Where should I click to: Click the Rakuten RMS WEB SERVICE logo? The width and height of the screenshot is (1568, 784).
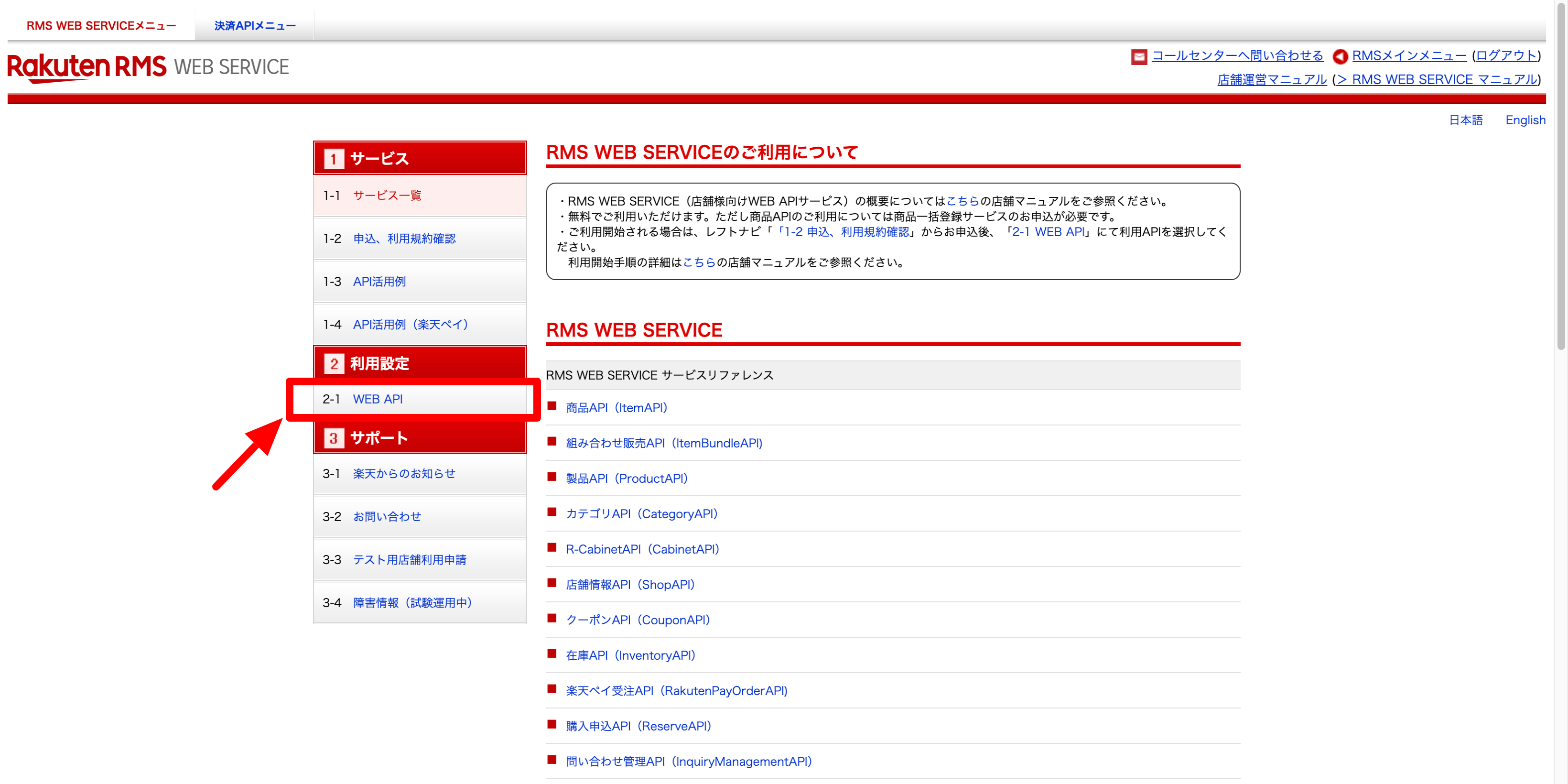(148, 67)
